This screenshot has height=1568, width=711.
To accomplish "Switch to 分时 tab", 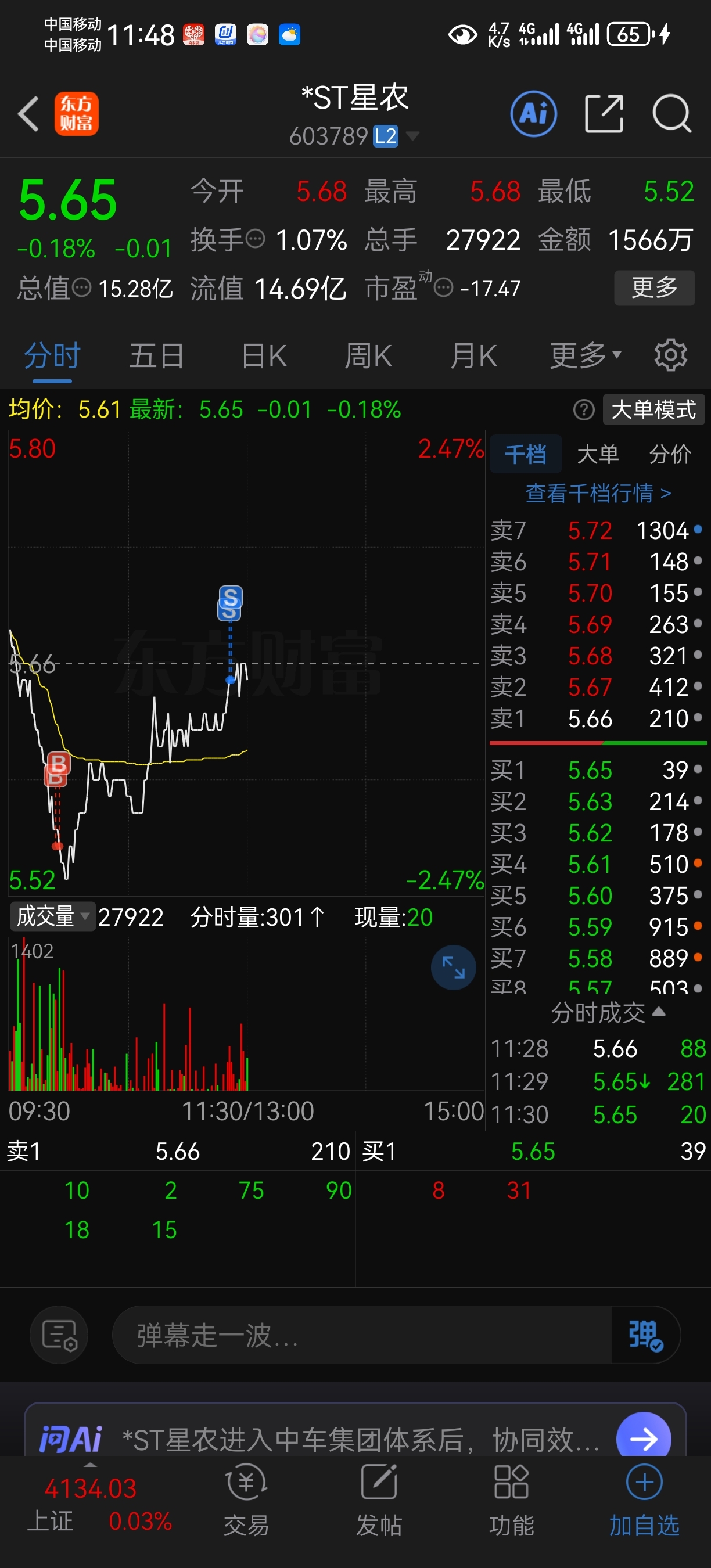I will click(x=52, y=355).
